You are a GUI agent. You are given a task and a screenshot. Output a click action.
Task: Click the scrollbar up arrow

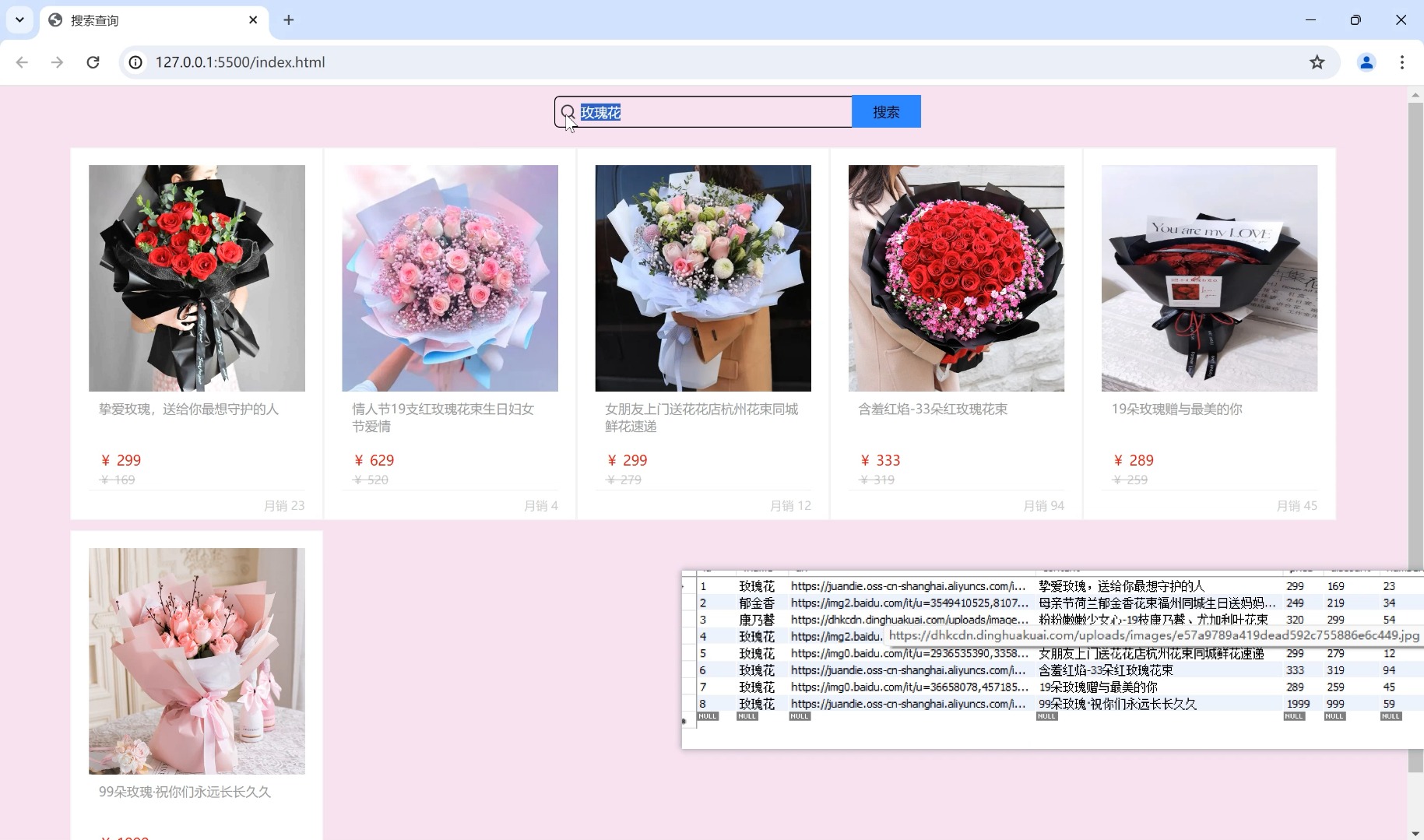1415,94
